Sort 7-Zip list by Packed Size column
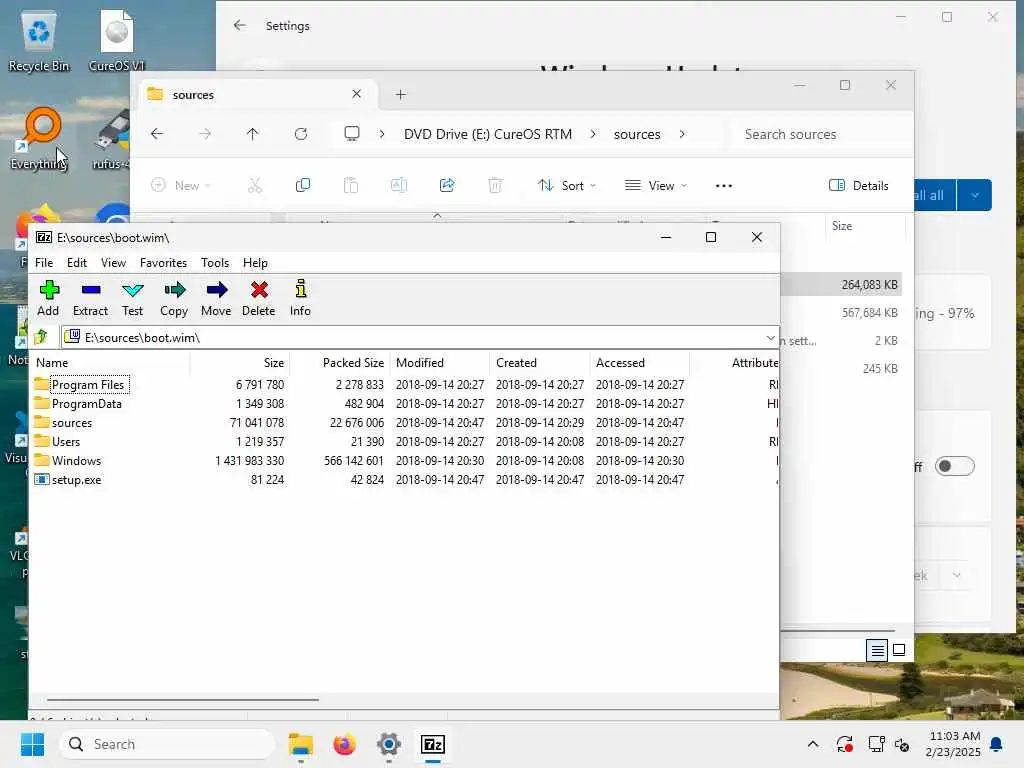The width and height of the screenshot is (1024, 768). click(340, 362)
